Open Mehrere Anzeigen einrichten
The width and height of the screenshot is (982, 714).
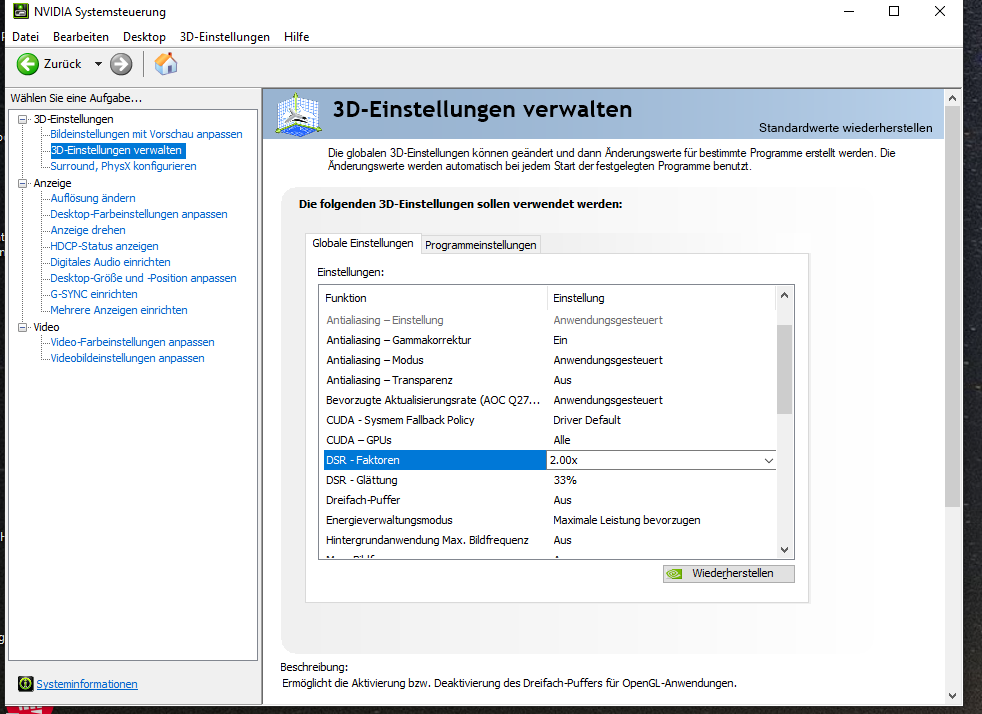[119, 310]
